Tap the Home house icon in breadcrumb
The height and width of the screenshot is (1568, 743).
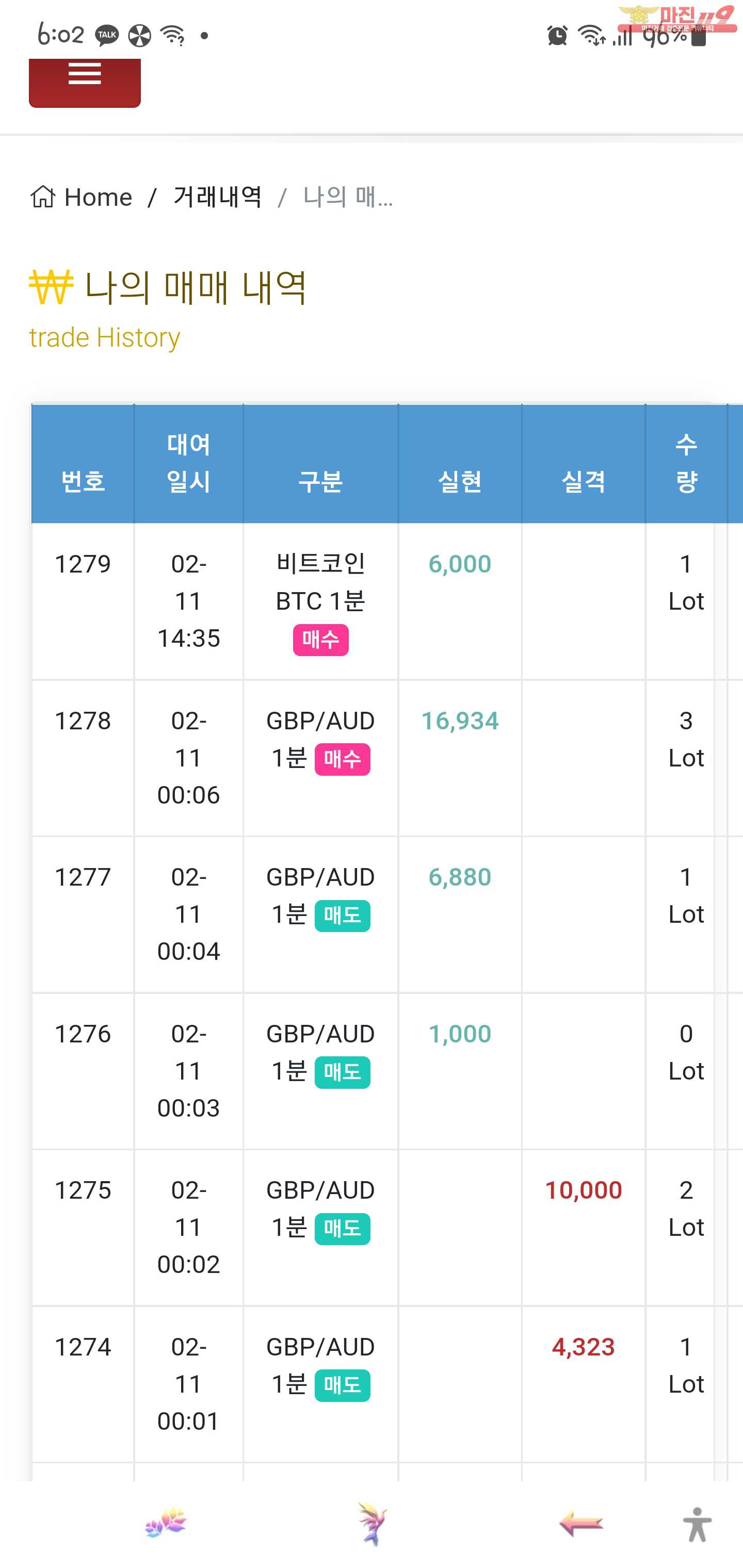pyautogui.click(x=43, y=197)
